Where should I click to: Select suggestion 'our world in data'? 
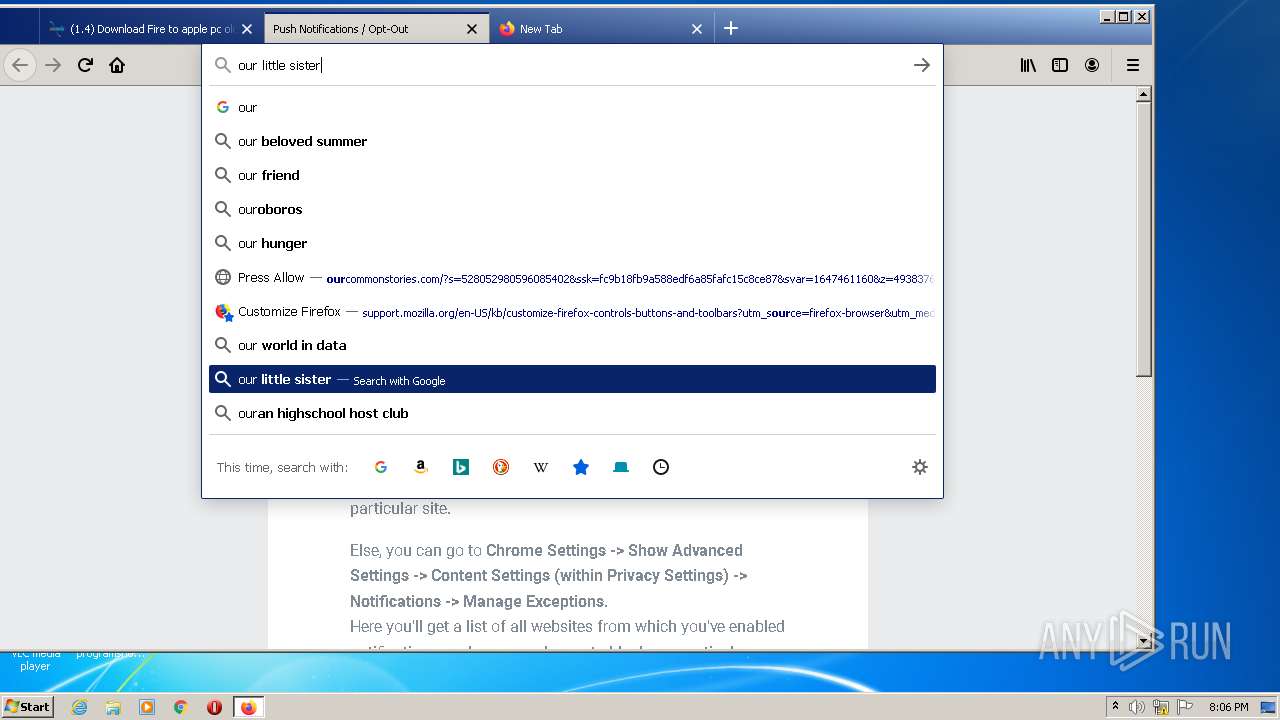point(572,345)
